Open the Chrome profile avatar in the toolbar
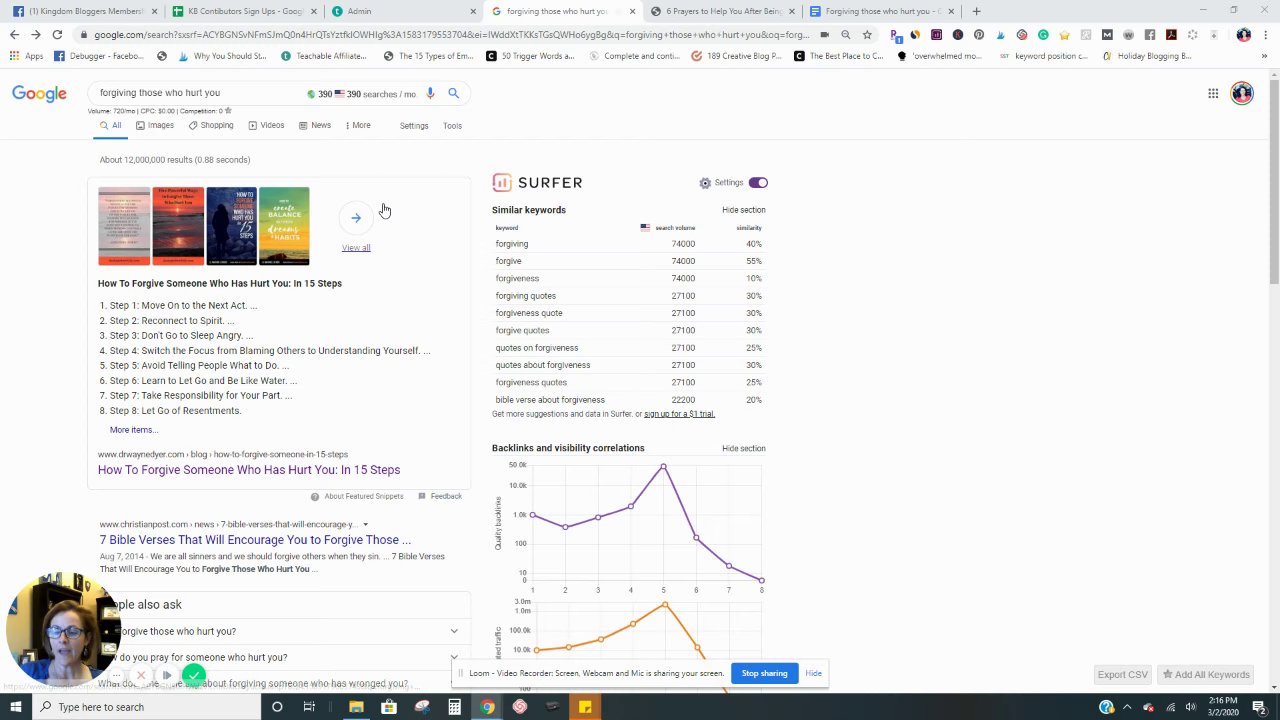 pyautogui.click(x=1243, y=34)
